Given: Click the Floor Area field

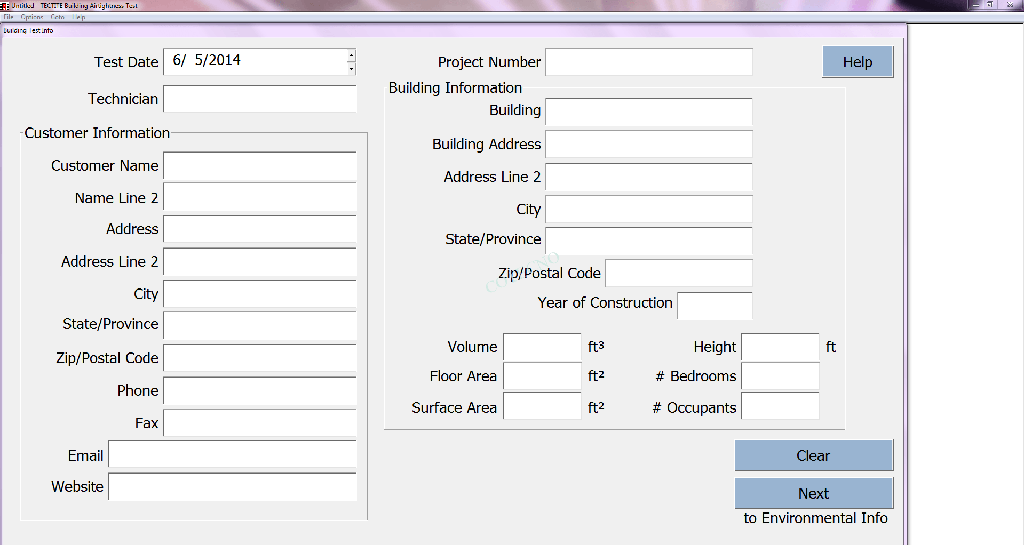Looking at the screenshot, I should point(541,376).
